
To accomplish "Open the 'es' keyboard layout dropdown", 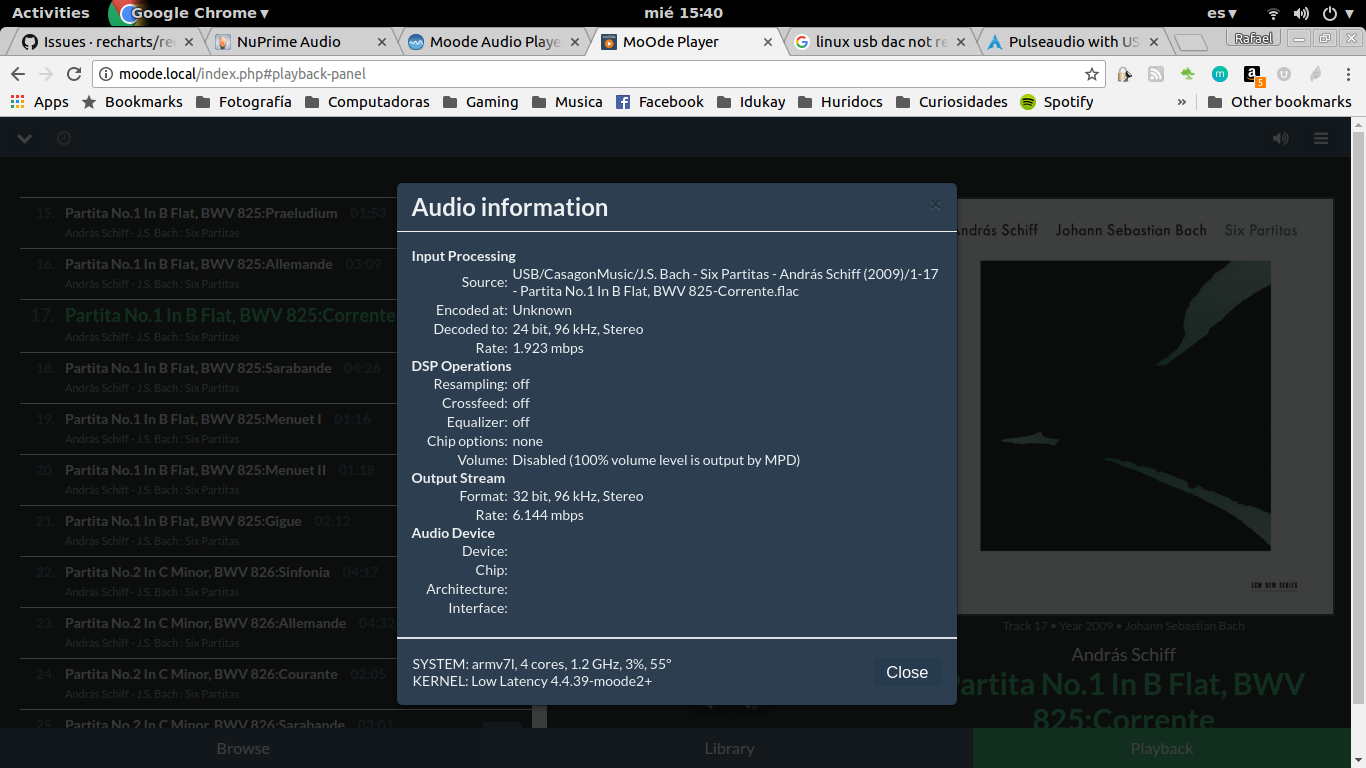I will coord(1222,13).
